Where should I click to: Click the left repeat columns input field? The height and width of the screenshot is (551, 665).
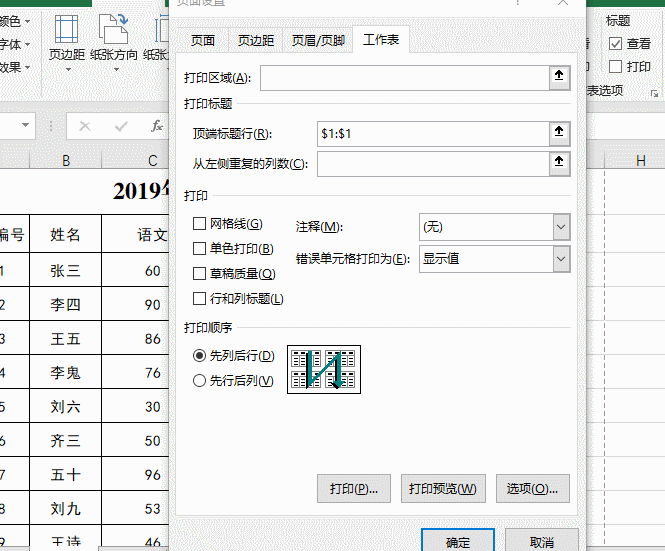(433, 164)
